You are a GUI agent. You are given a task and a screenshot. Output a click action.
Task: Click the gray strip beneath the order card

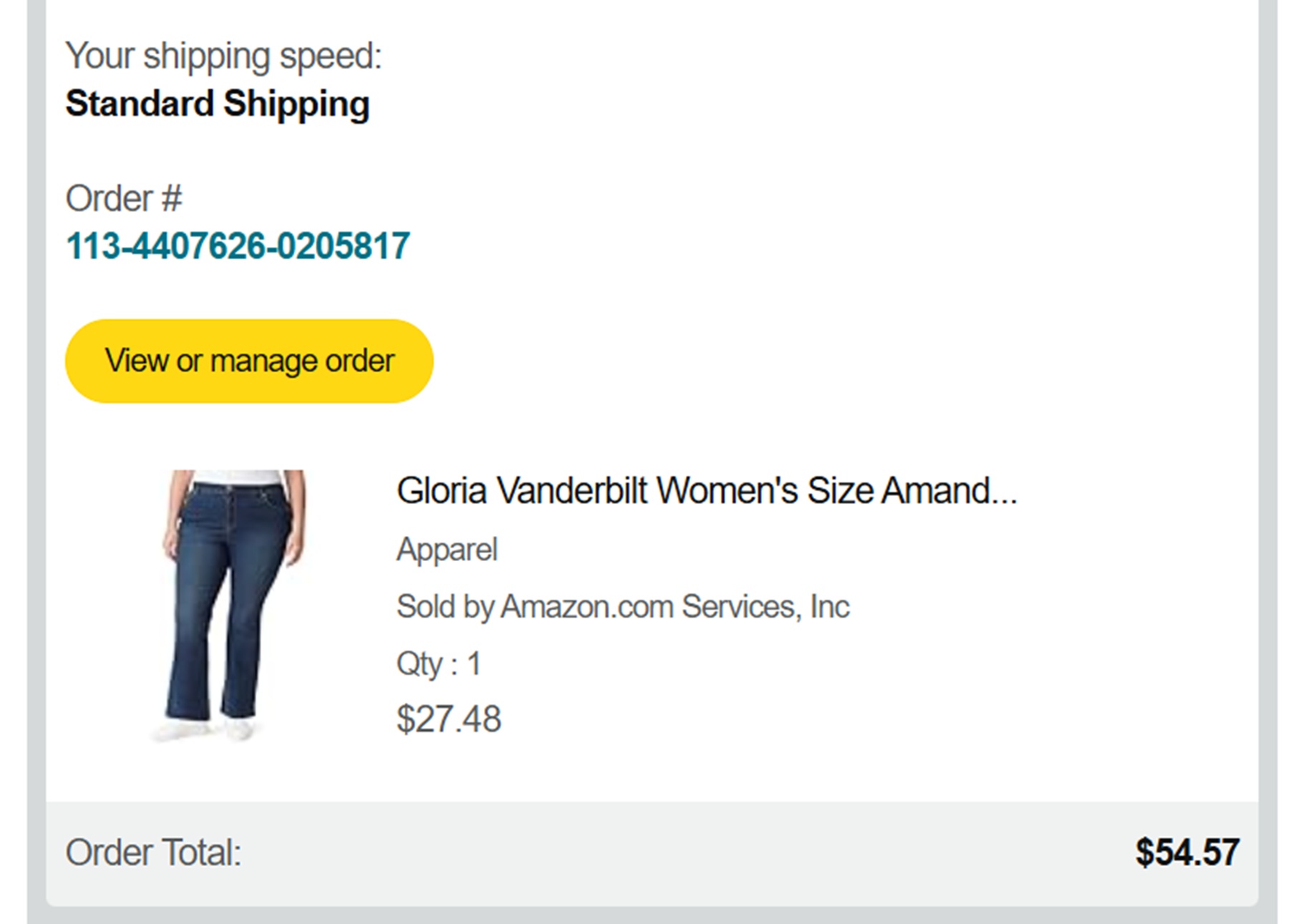(651, 915)
